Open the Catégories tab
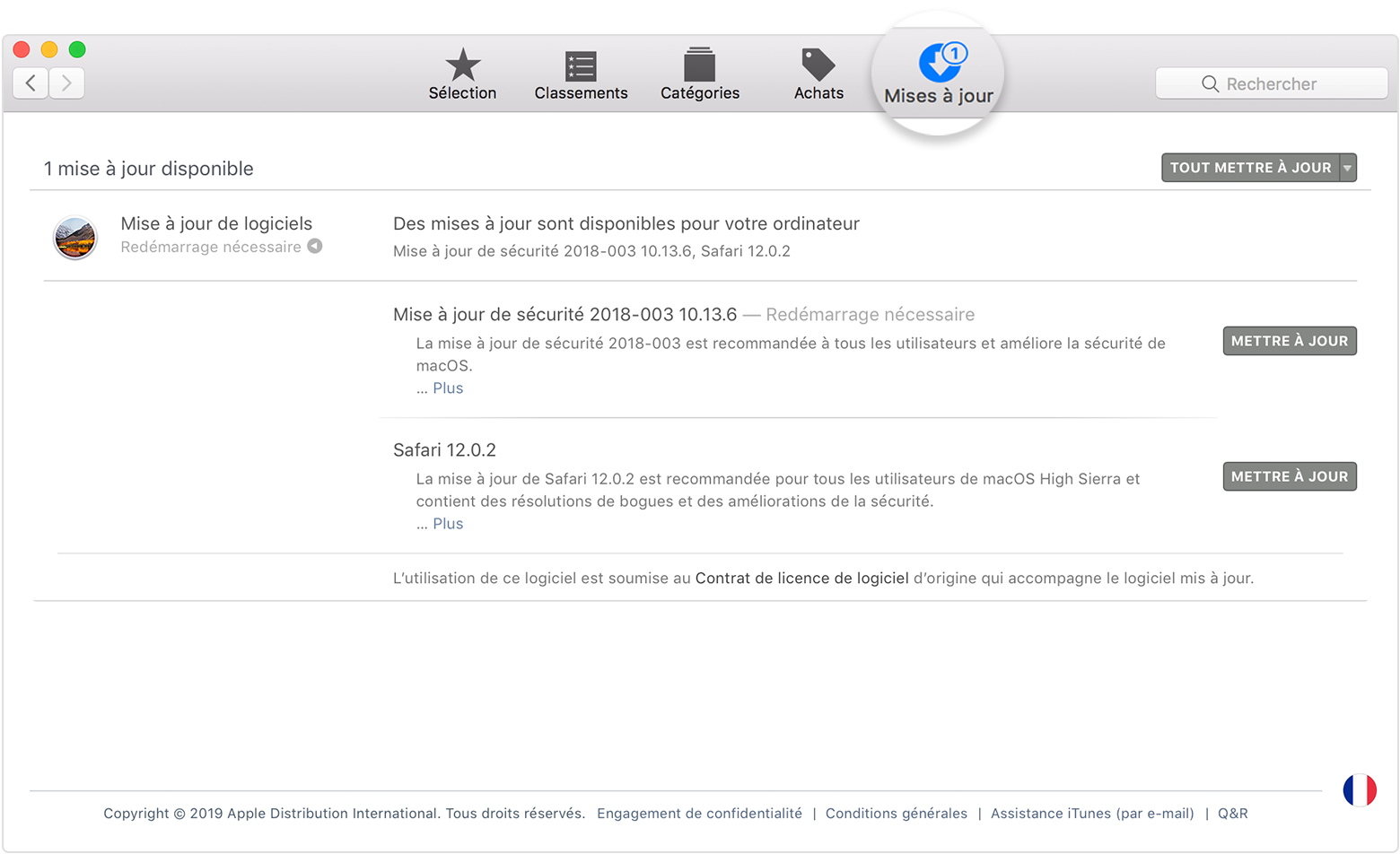Screen dimensions: 1400x854 pyautogui.click(x=700, y=74)
